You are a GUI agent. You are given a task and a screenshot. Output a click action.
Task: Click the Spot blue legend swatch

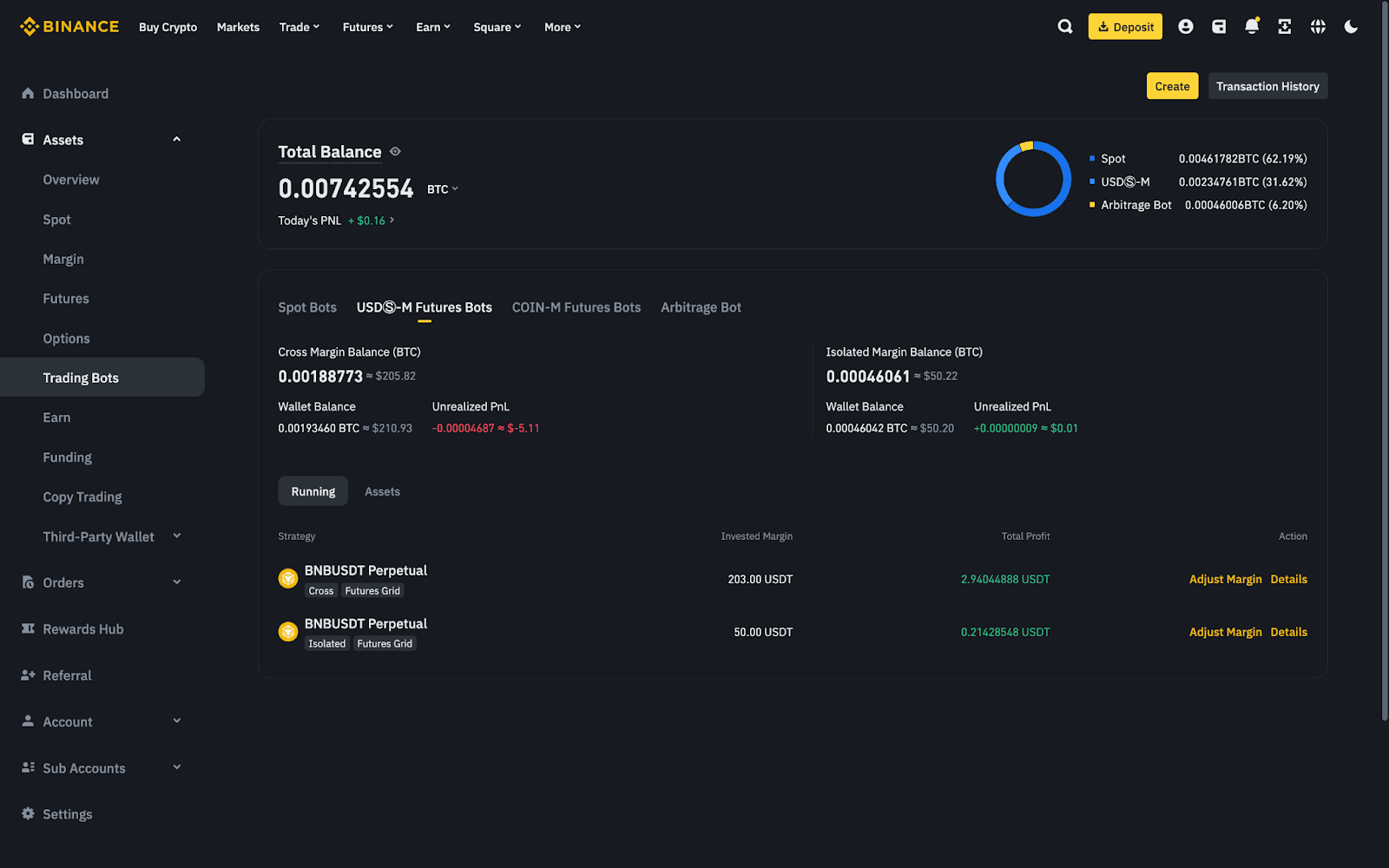coord(1092,159)
